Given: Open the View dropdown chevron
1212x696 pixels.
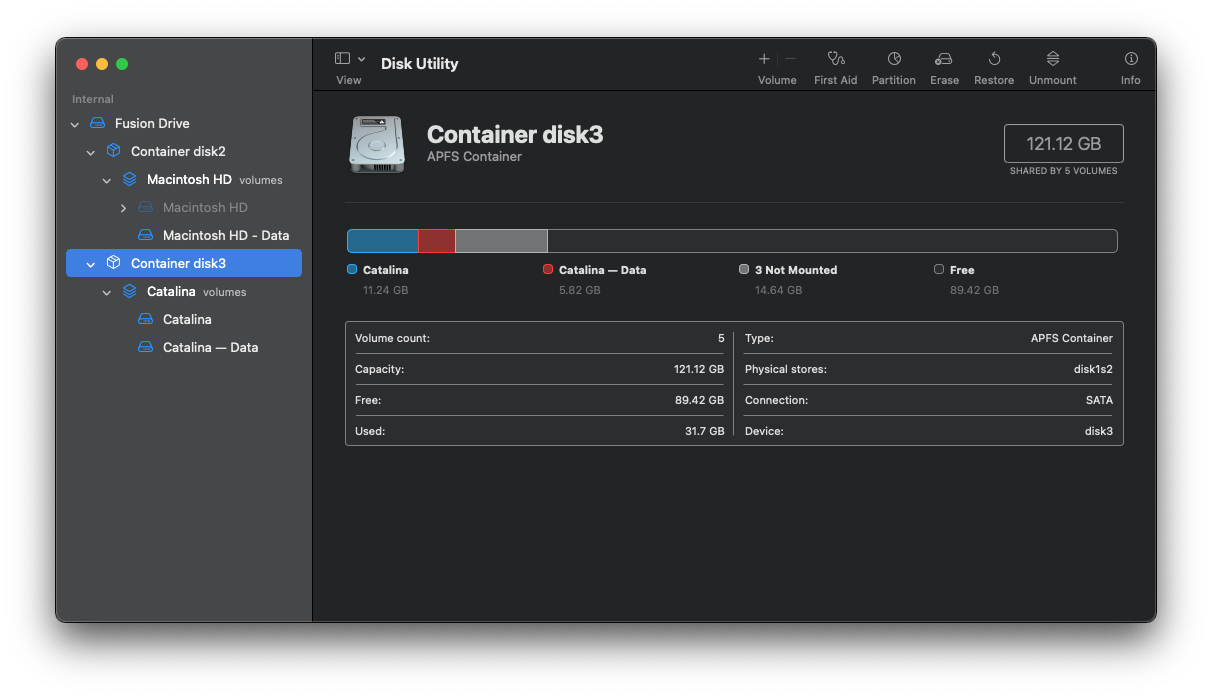Looking at the screenshot, I should click(x=362, y=60).
